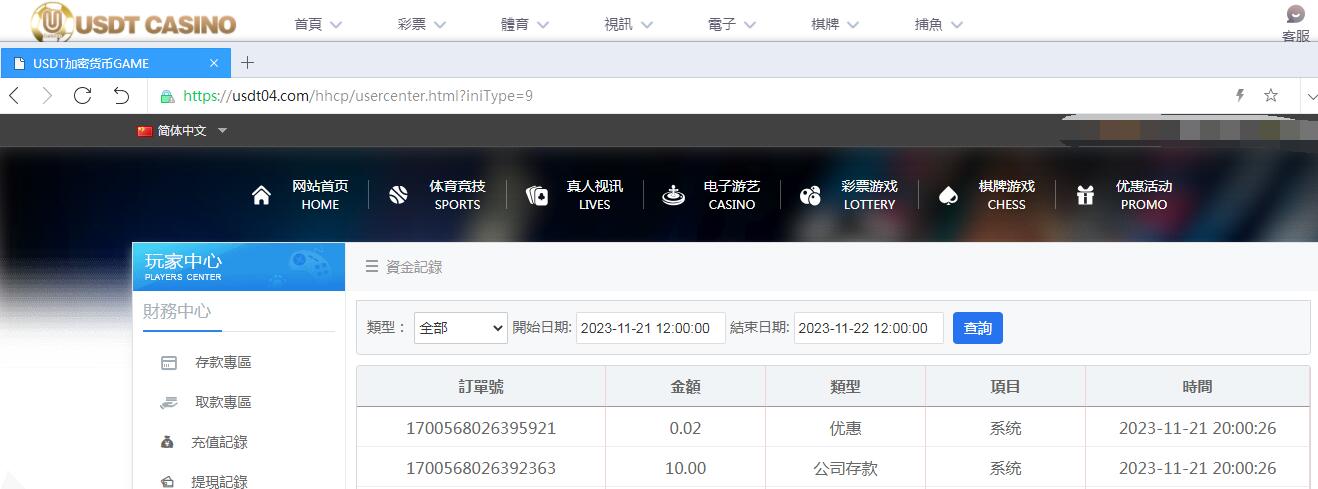Click the 訂單號 column header
1318x489 pixels.
click(481, 386)
